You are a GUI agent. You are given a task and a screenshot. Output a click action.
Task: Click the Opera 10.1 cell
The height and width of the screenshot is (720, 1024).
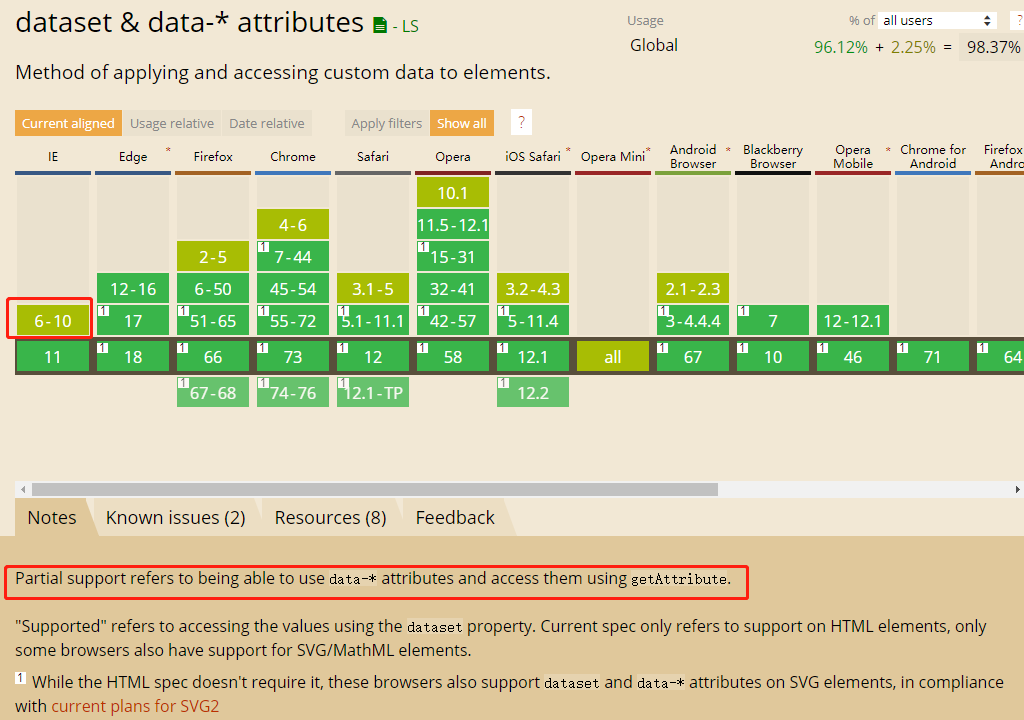(453, 193)
